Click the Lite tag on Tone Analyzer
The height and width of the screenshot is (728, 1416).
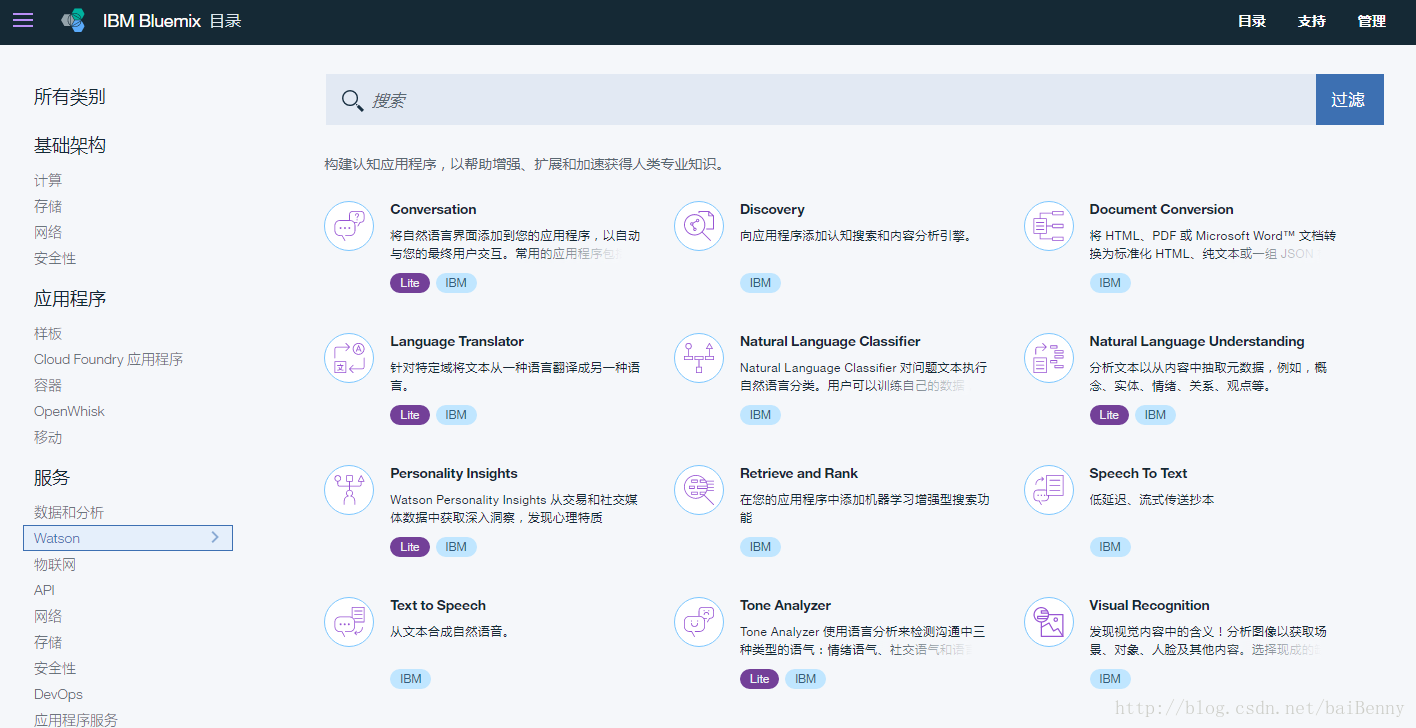point(760,679)
